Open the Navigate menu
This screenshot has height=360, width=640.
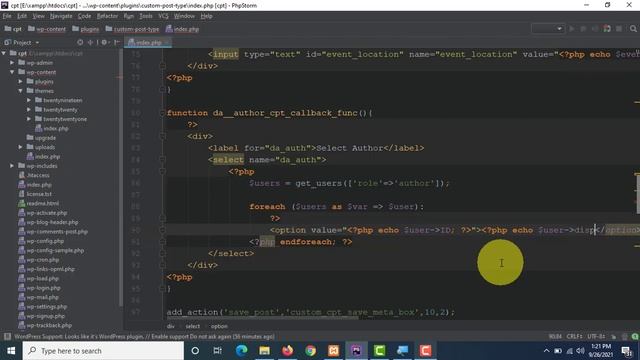61,16
